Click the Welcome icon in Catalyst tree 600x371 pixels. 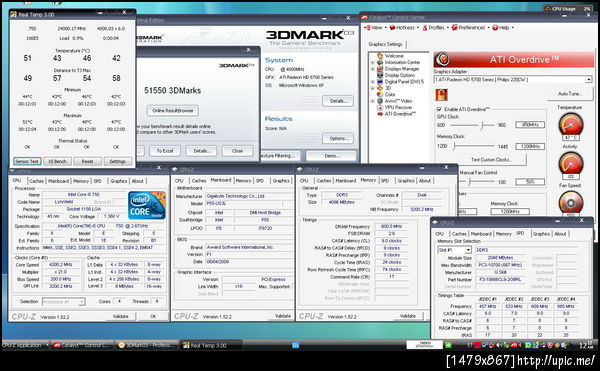[x=380, y=56]
